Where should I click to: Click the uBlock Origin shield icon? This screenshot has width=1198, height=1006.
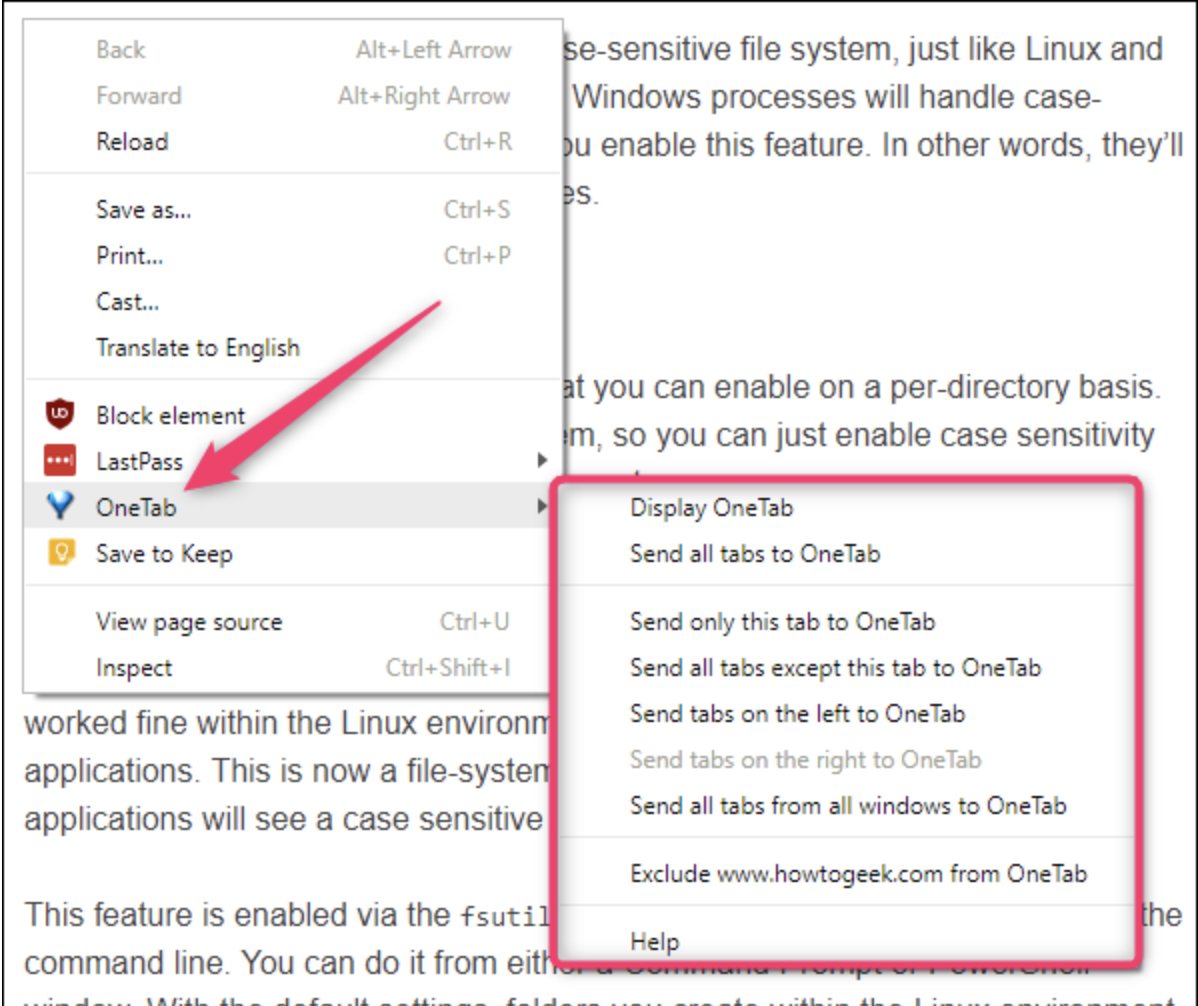(60, 415)
